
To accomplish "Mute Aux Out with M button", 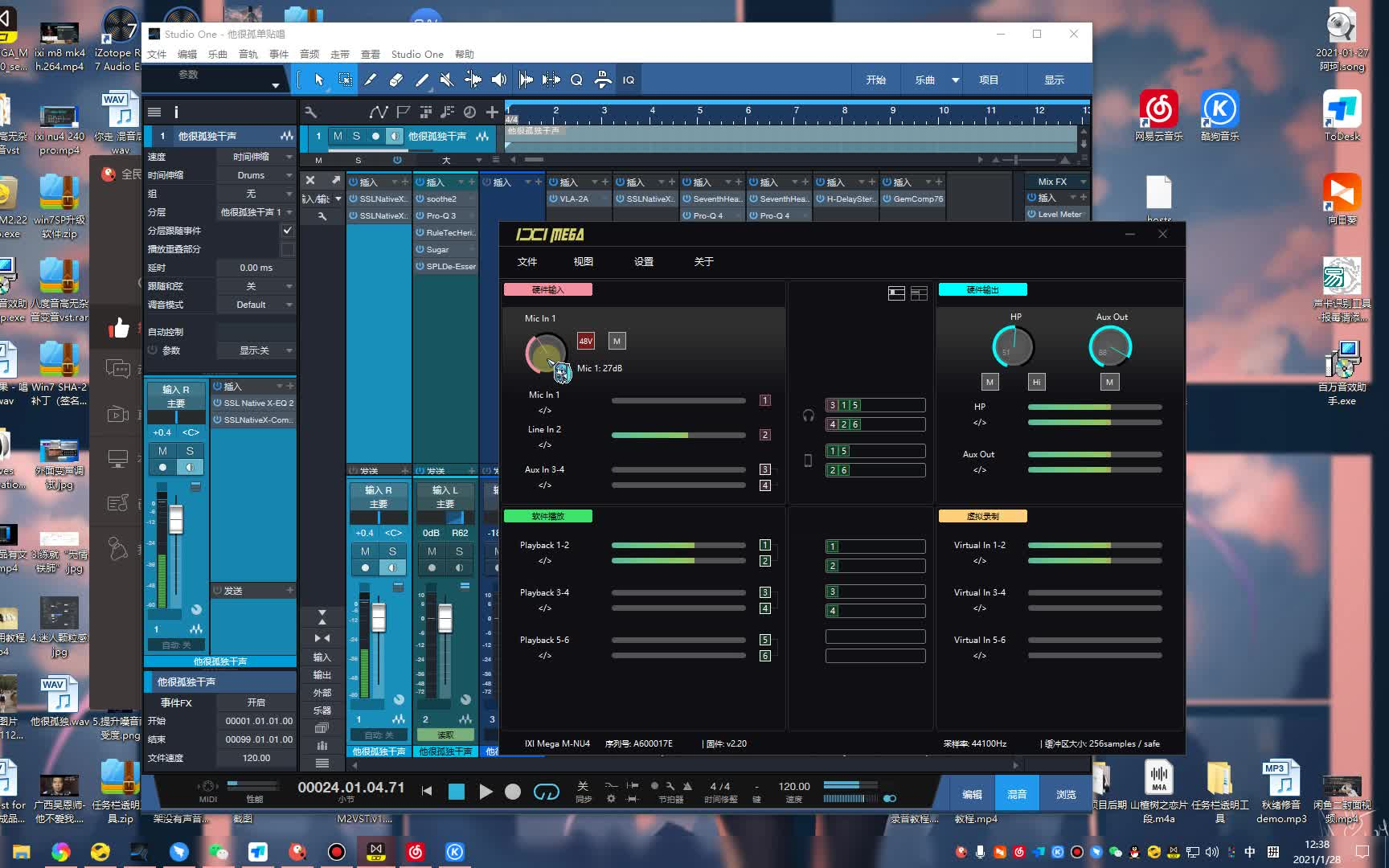I will pos(1109,382).
